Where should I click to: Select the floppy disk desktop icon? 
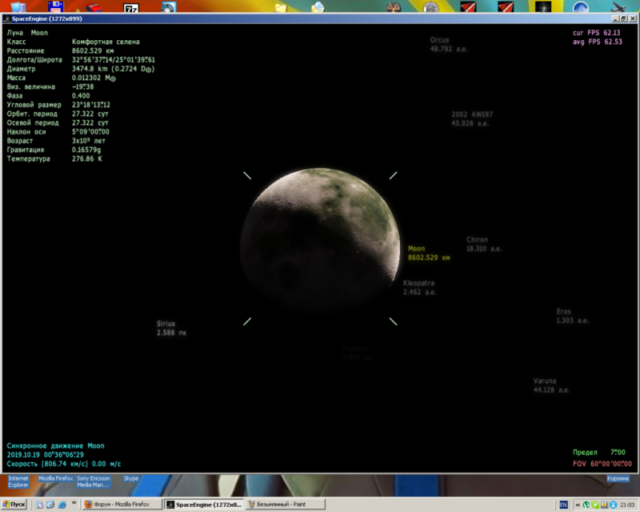(x=56, y=7)
